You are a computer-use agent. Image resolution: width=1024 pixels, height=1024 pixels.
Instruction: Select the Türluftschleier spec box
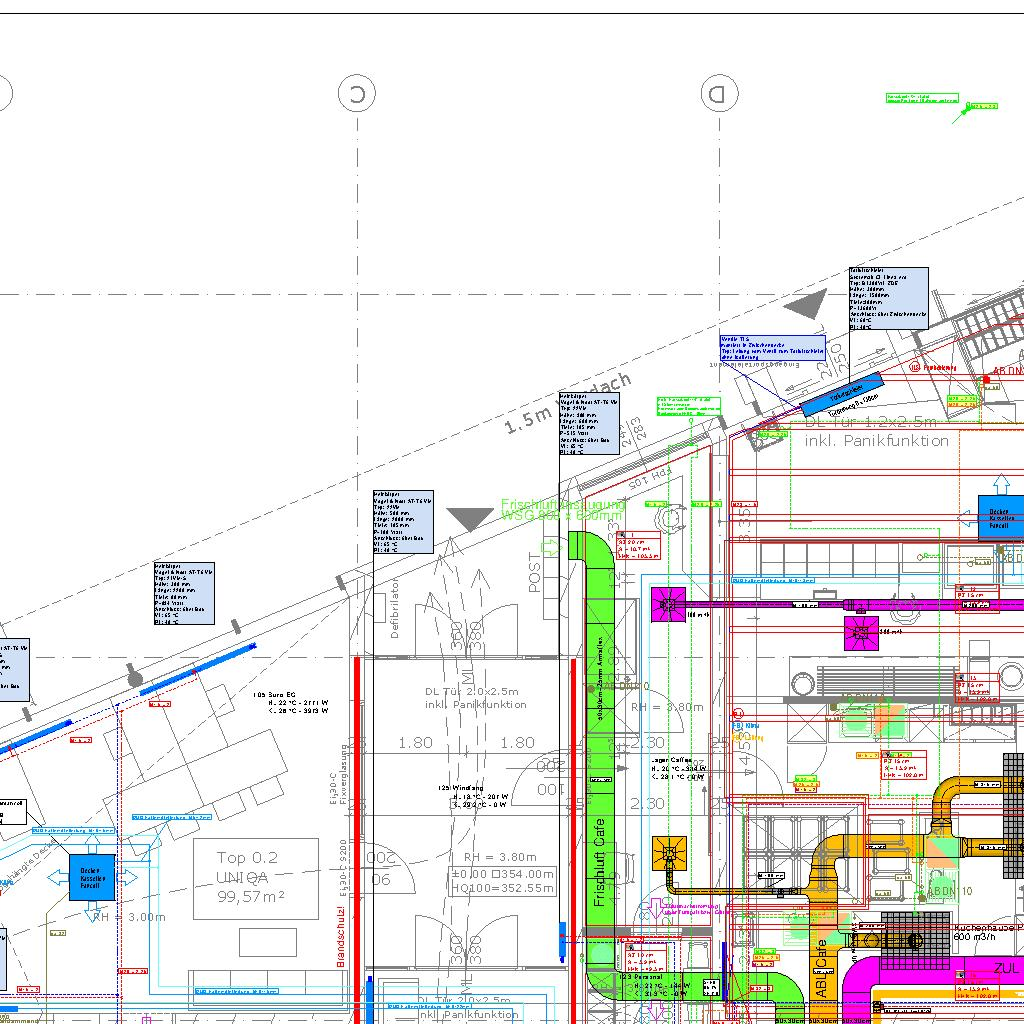[x=888, y=298]
